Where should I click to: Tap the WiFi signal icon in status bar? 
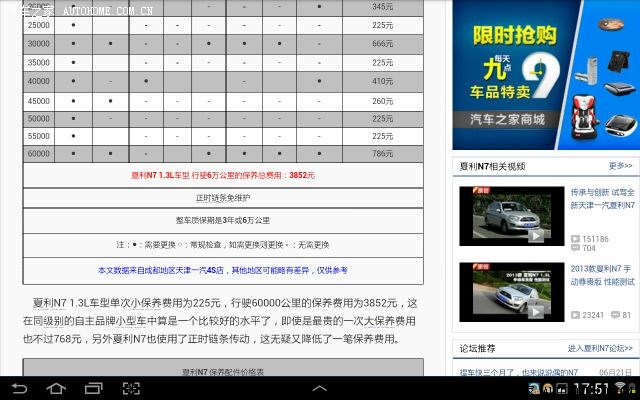click(x=620, y=387)
